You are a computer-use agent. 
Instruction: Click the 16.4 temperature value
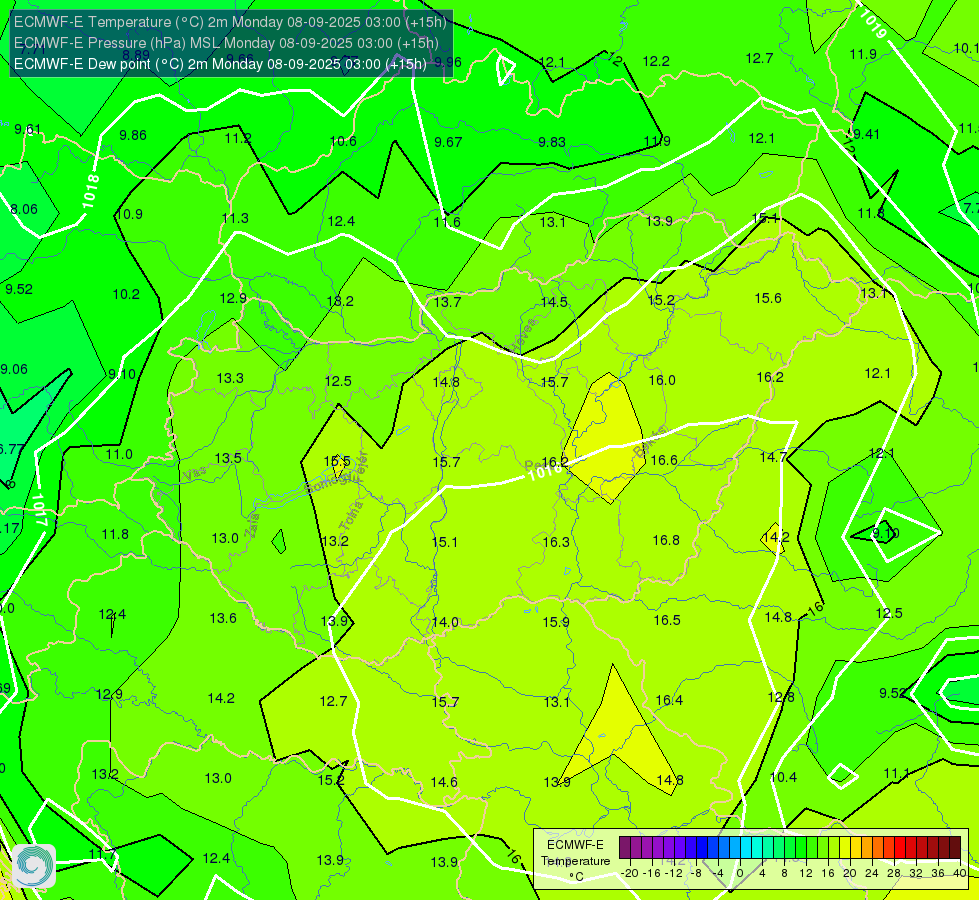669,700
